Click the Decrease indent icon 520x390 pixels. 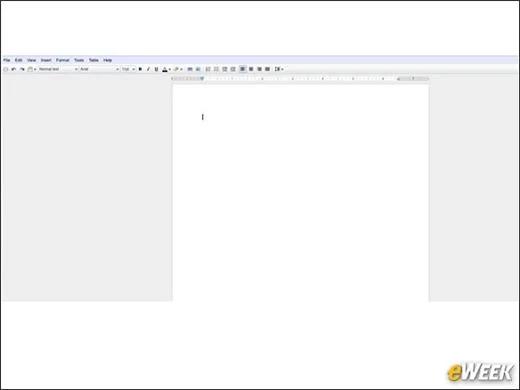[x=225, y=69]
